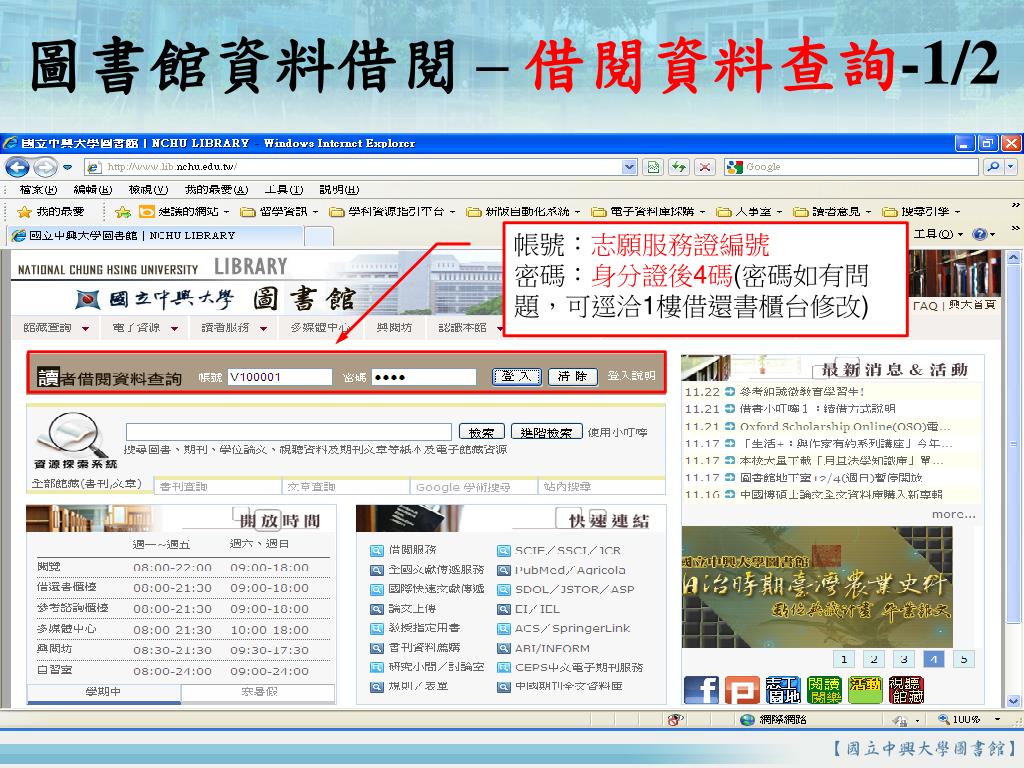Open the Facebook icon link

click(x=701, y=690)
